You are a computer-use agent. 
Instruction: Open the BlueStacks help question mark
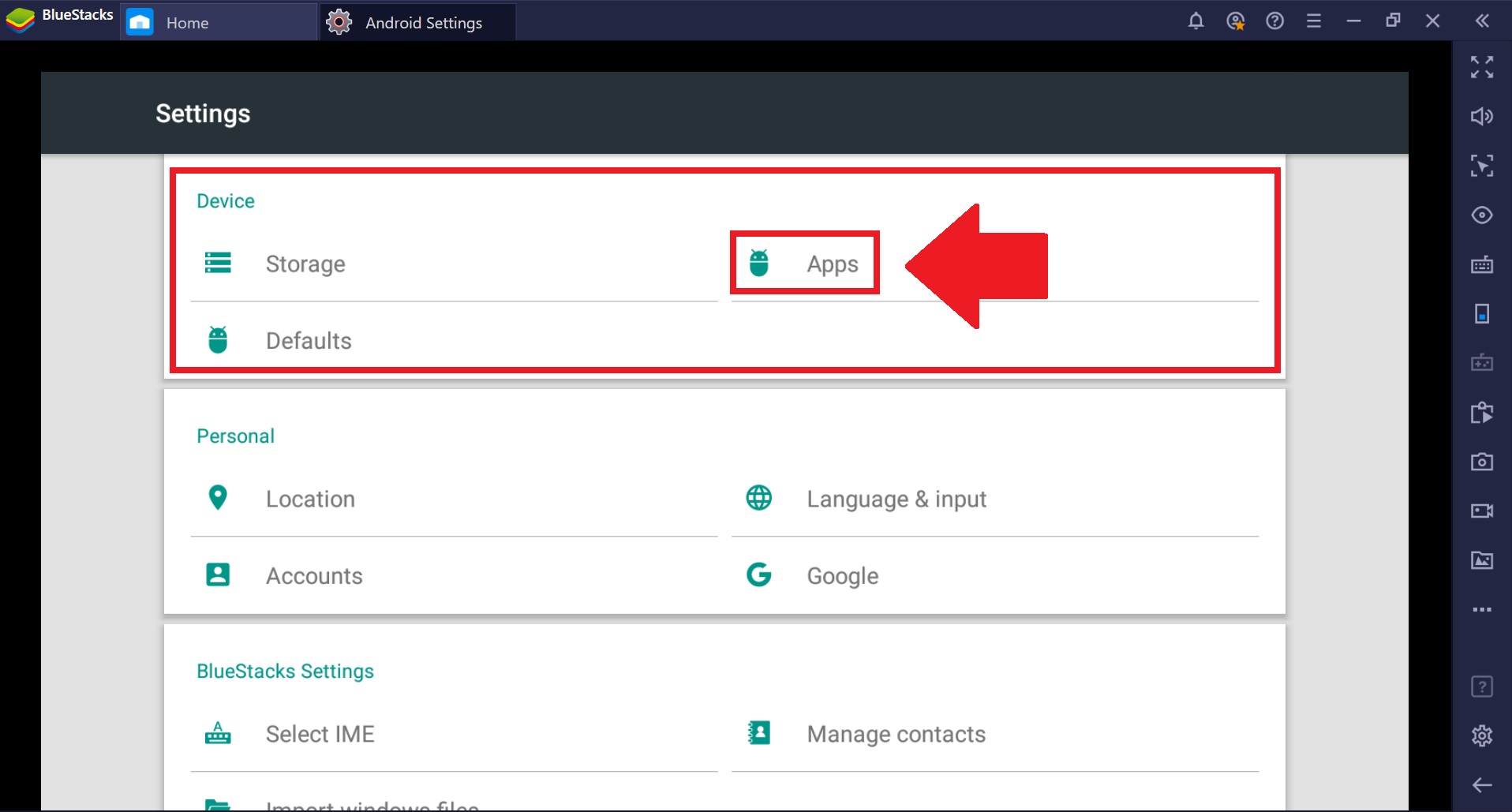(x=1275, y=21)
